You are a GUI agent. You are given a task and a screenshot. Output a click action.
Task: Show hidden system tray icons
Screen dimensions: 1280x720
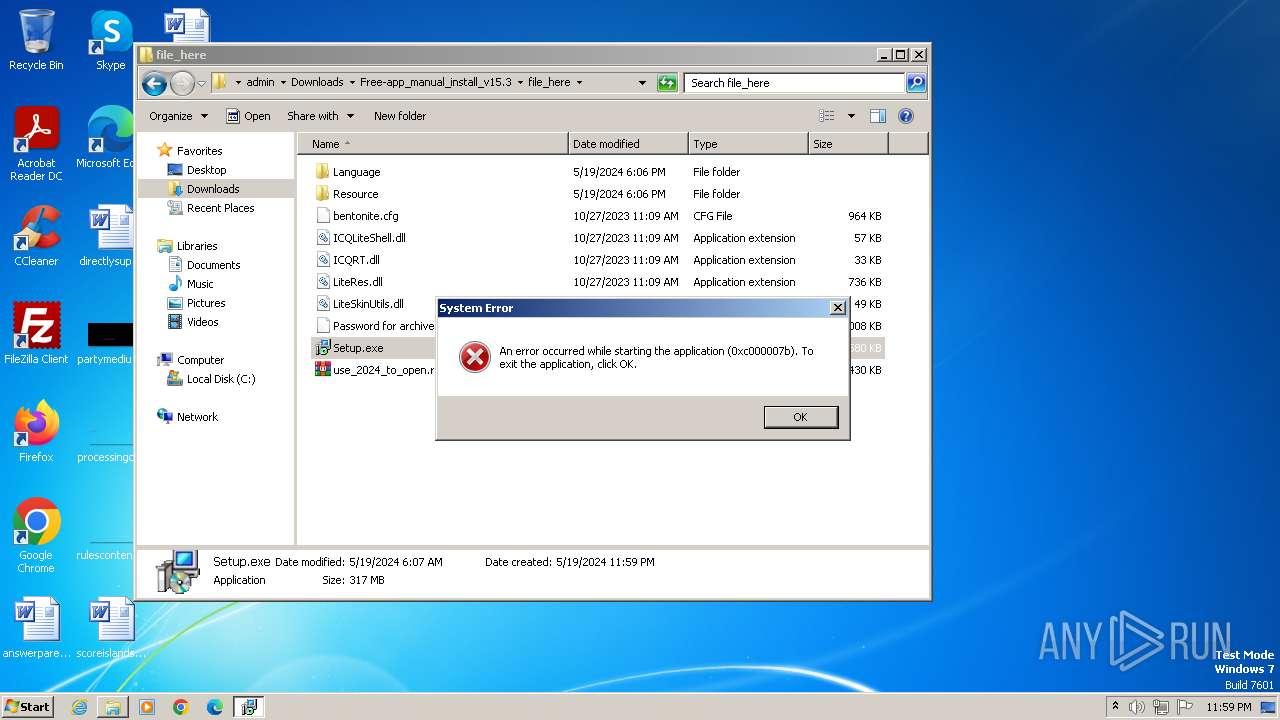(x=1115, y=707)
